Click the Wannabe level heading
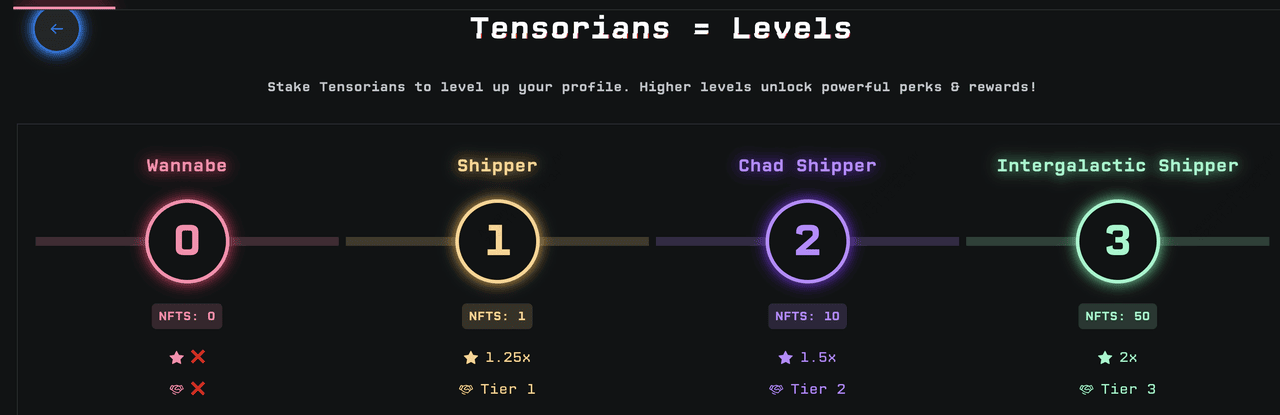 pyautogui.click(x=187, y=166)
